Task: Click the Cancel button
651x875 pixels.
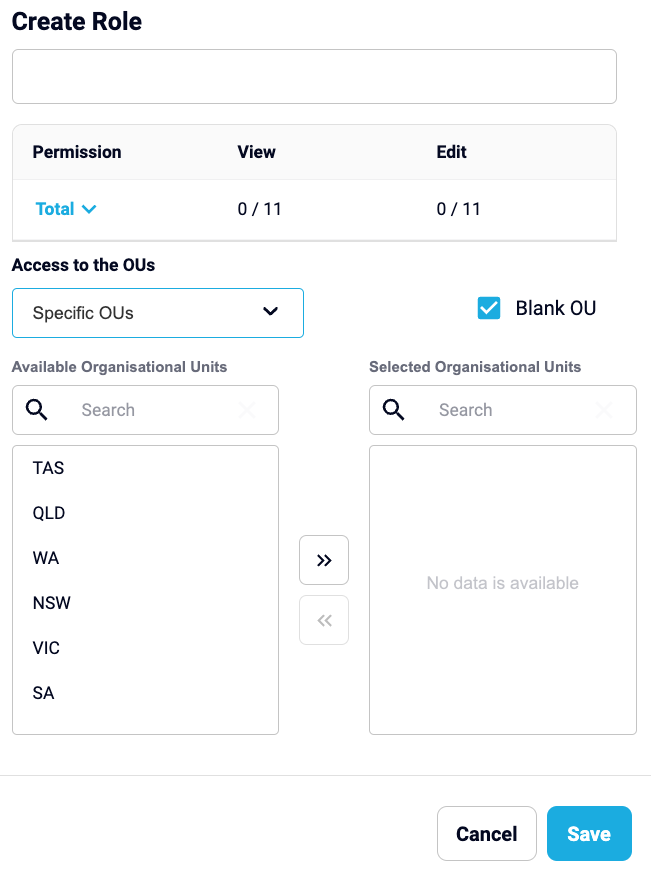Action: 486,834
